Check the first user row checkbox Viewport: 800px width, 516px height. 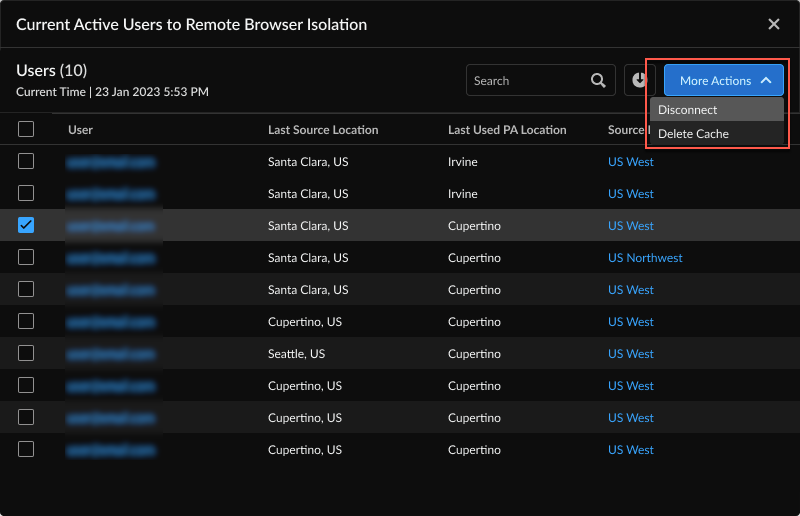(26, 161)
